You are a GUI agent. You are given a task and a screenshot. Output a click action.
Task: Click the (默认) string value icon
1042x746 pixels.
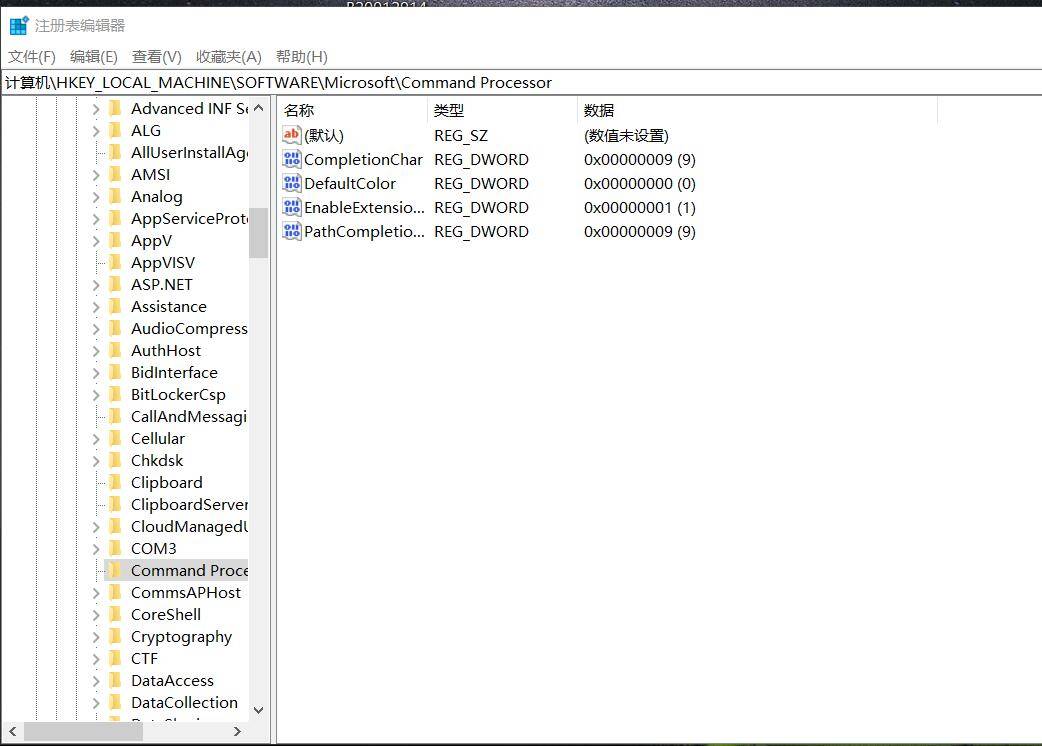[x=292, y=136]
